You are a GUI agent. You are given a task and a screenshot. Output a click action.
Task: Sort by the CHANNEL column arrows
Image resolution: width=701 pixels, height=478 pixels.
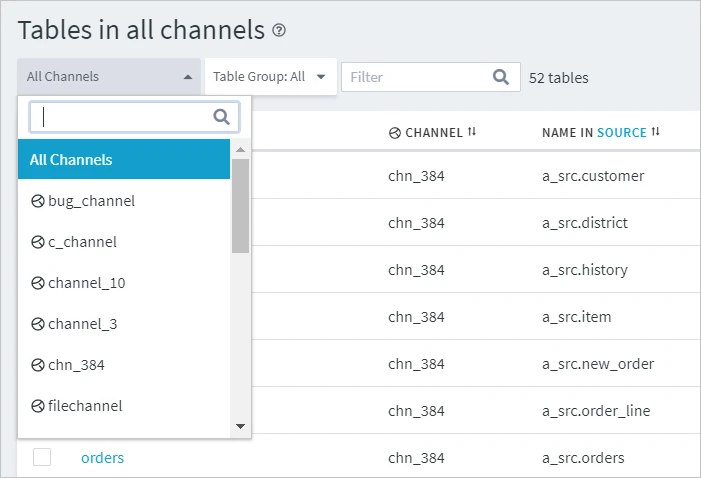[x=472, y=132]
